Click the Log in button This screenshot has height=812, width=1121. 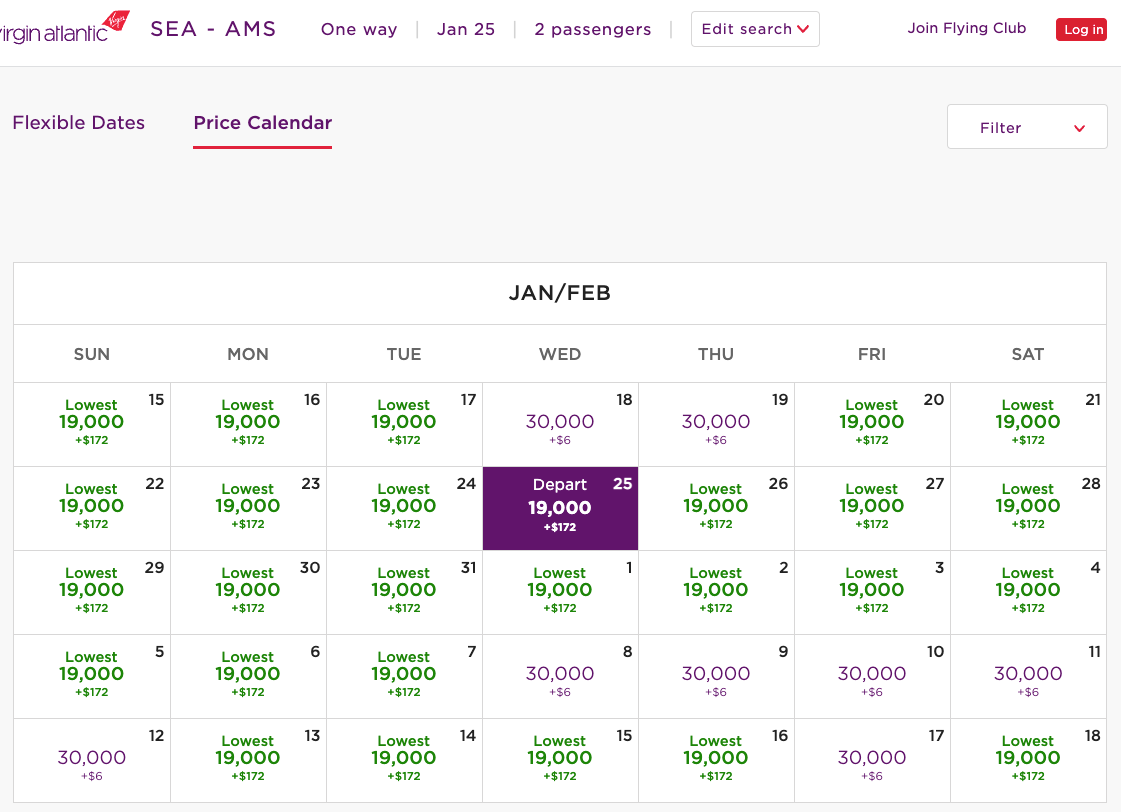point(1082,29)
